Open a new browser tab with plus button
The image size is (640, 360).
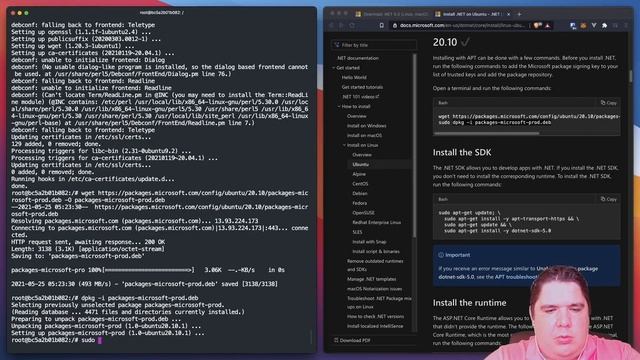(519, 14)
